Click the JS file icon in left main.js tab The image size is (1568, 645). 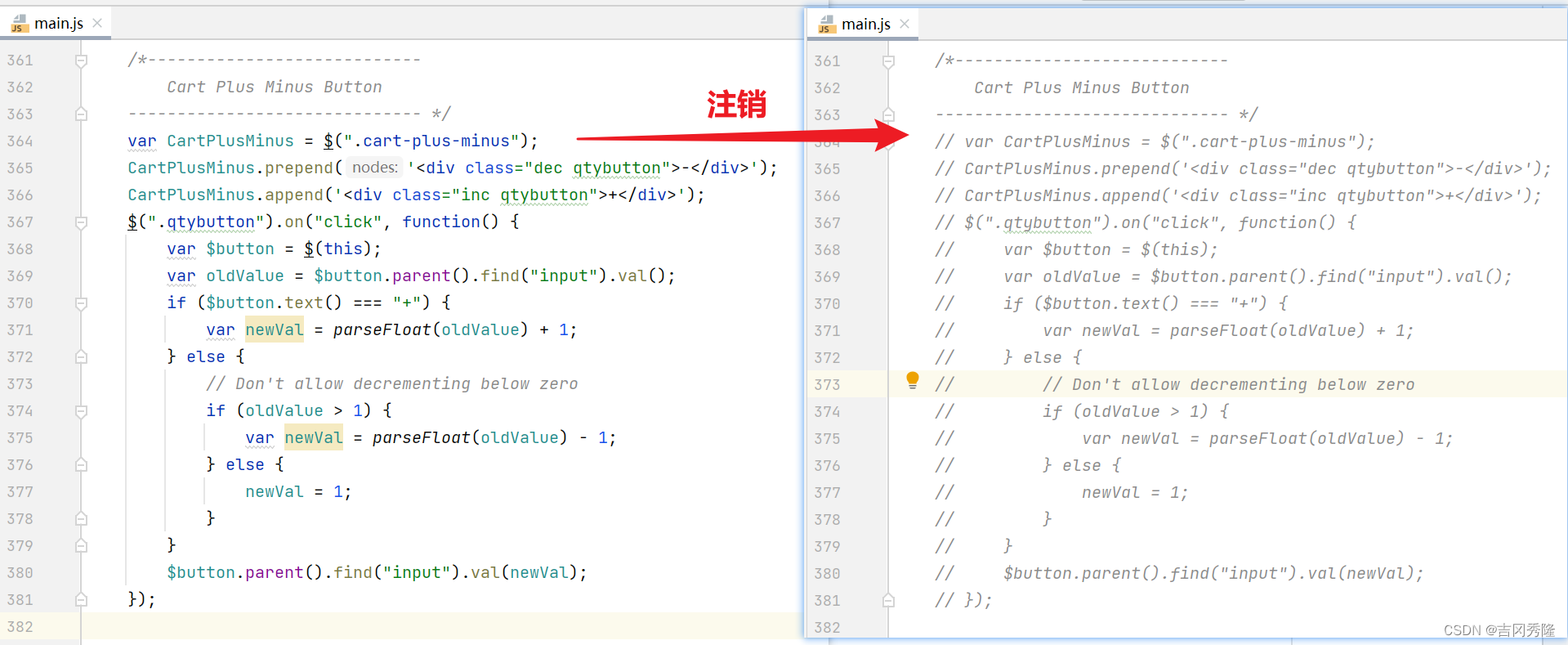pyautogui.click(x=19, y=24)
